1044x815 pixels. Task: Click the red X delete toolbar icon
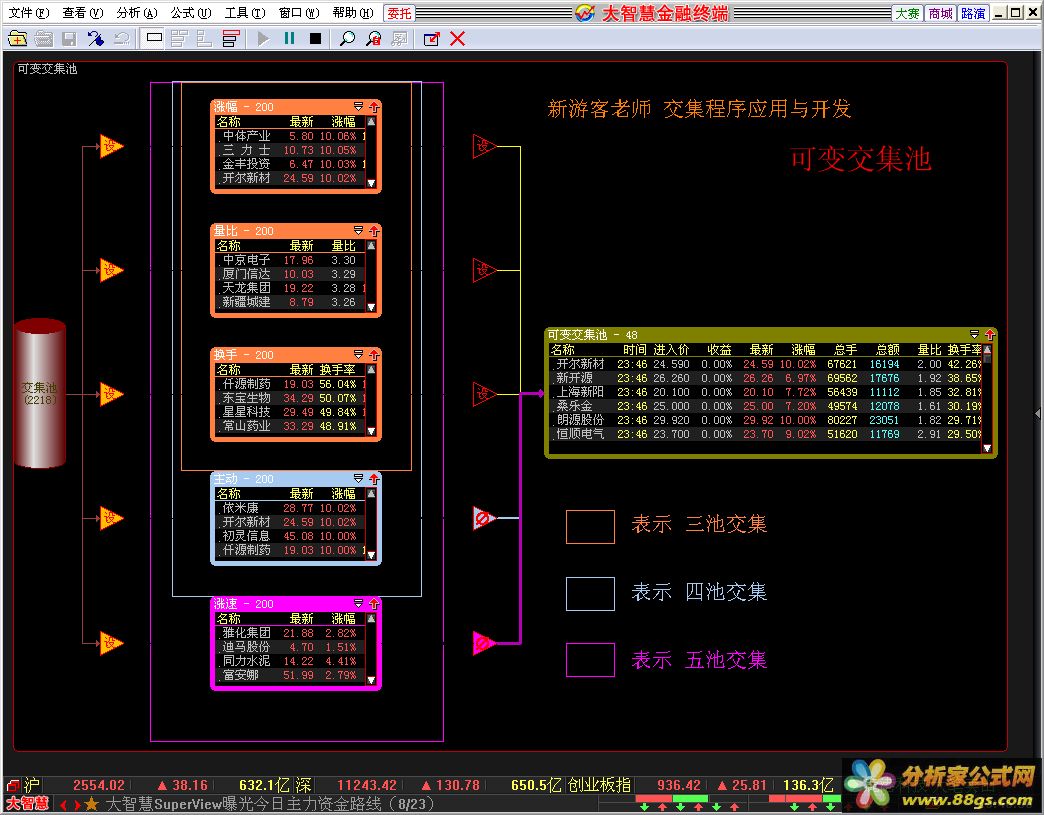[x=457, y=39]
